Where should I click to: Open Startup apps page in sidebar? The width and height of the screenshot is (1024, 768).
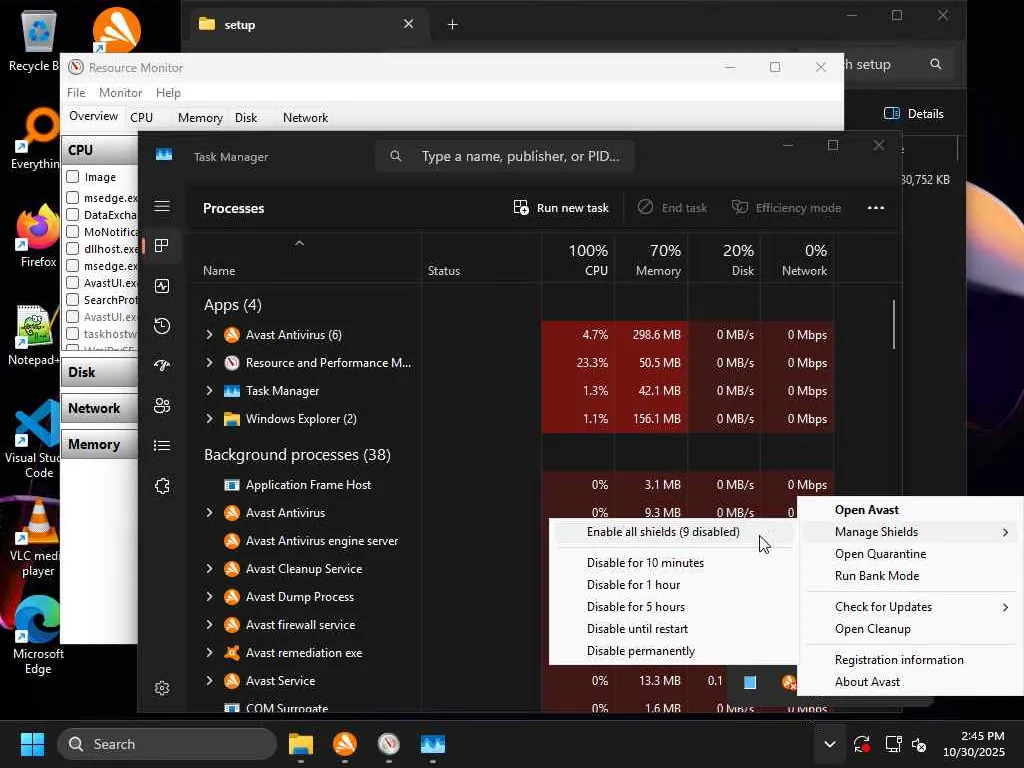[162, 366]
